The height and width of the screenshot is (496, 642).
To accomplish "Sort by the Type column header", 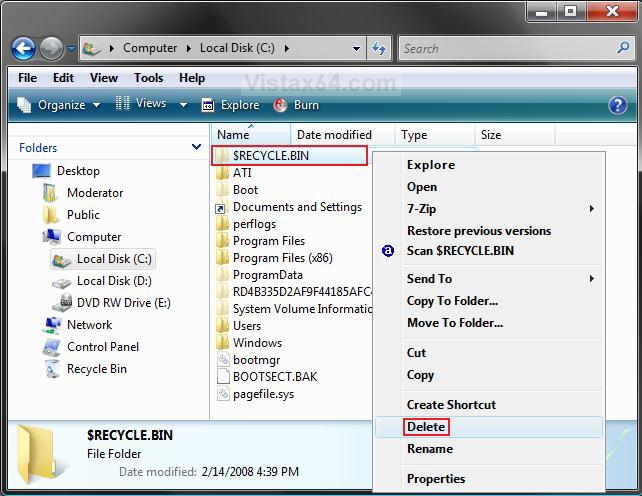I will point(435,135).
